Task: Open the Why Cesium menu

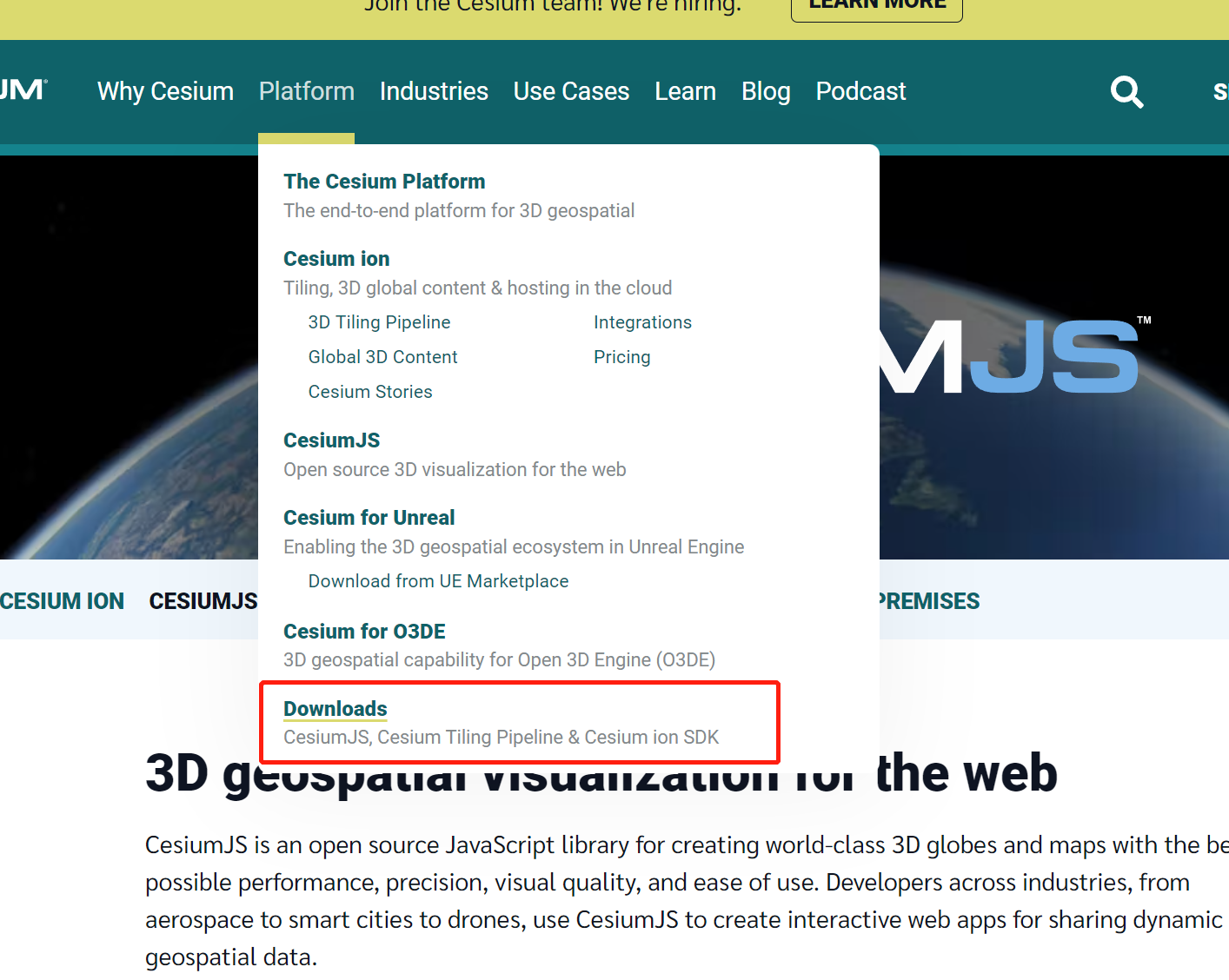Action: click(165, 91)
